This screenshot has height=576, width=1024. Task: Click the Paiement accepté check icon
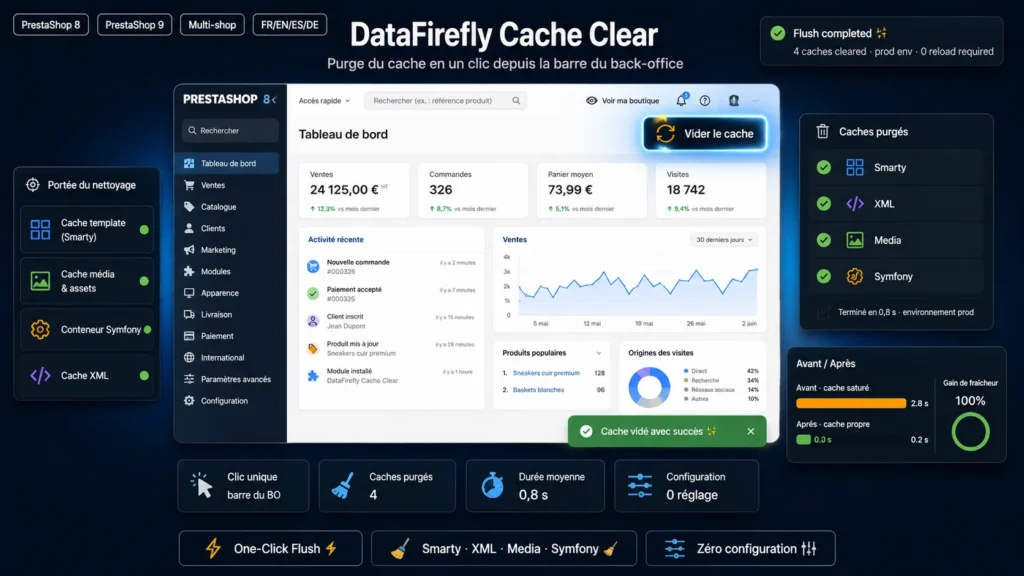pyautogui.click(x=313, y=293)
